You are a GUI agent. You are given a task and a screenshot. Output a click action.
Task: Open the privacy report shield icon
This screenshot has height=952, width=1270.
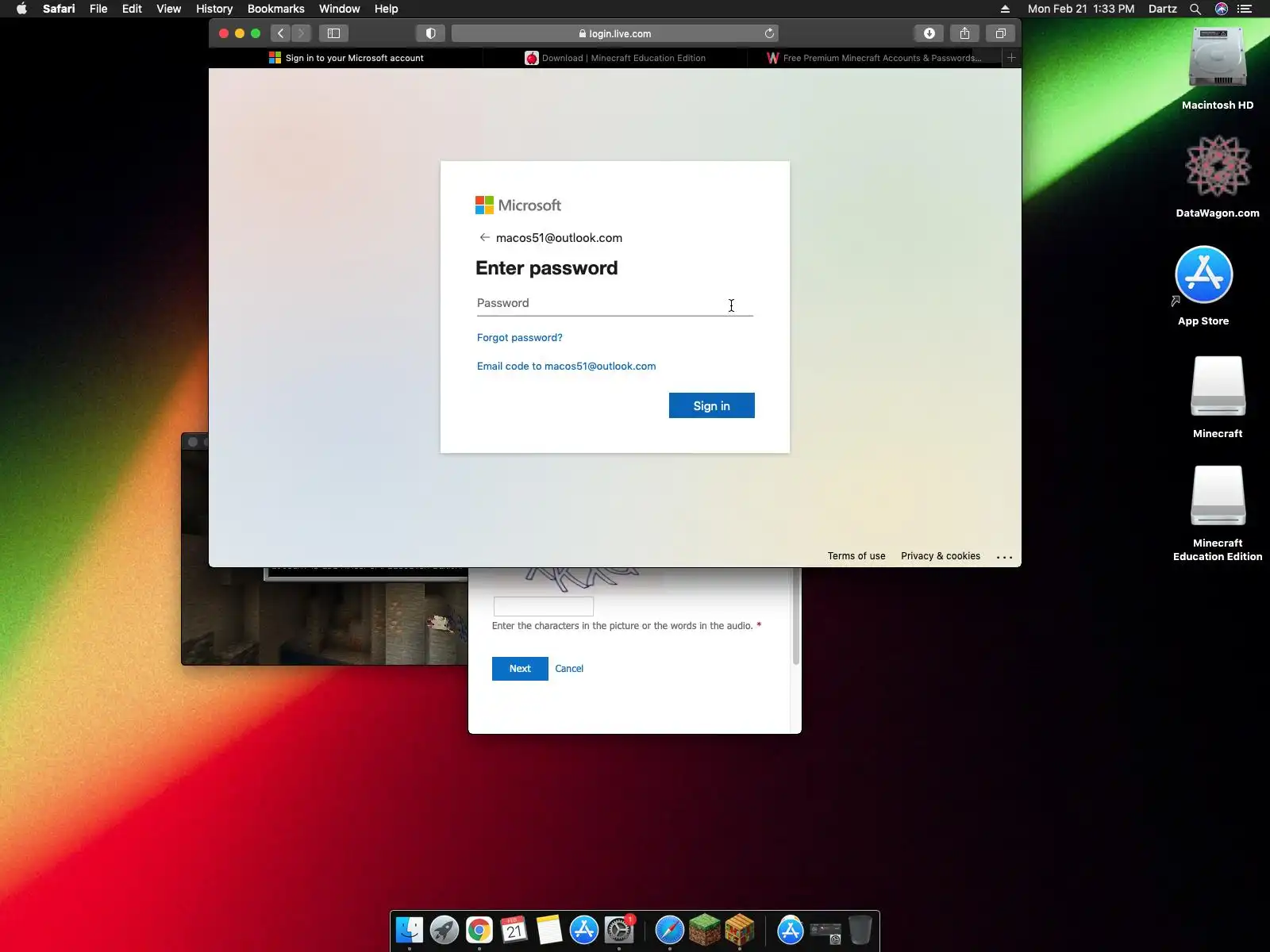430,33
